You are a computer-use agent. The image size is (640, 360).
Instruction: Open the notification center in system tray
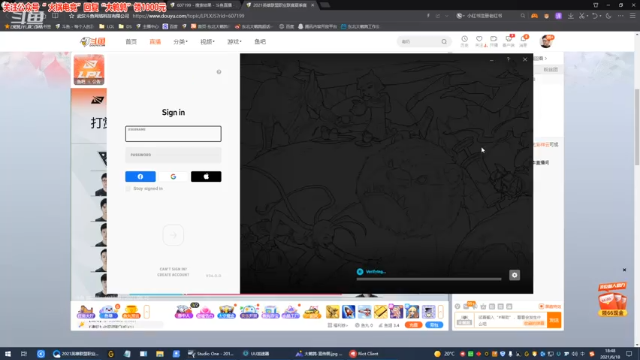point(629,354)
